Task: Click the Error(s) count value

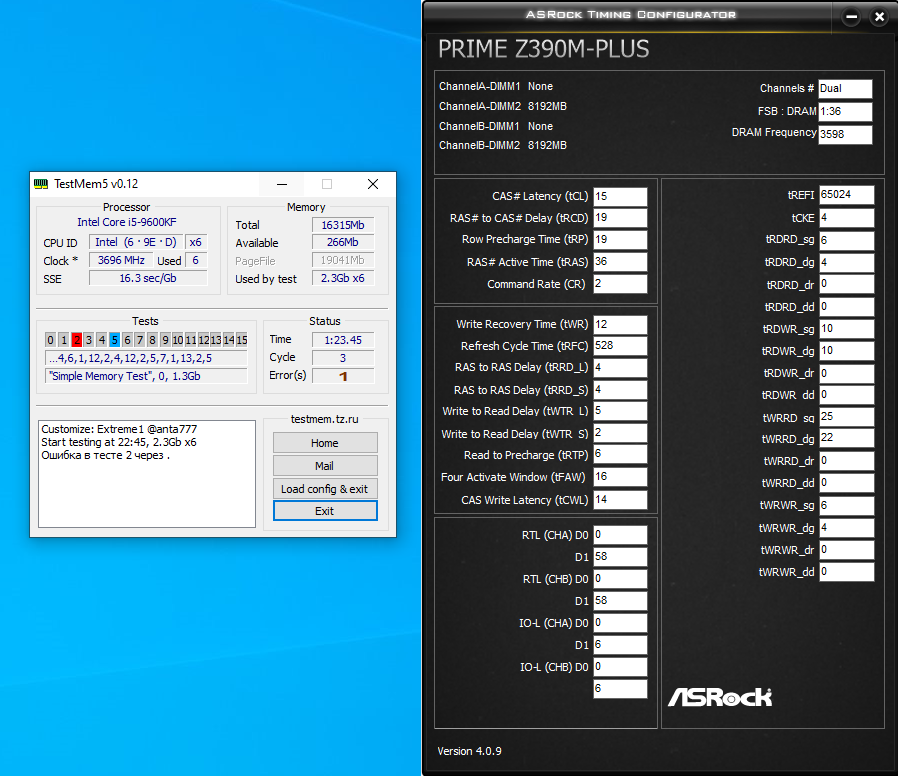Action: click(x=342, y=376)
